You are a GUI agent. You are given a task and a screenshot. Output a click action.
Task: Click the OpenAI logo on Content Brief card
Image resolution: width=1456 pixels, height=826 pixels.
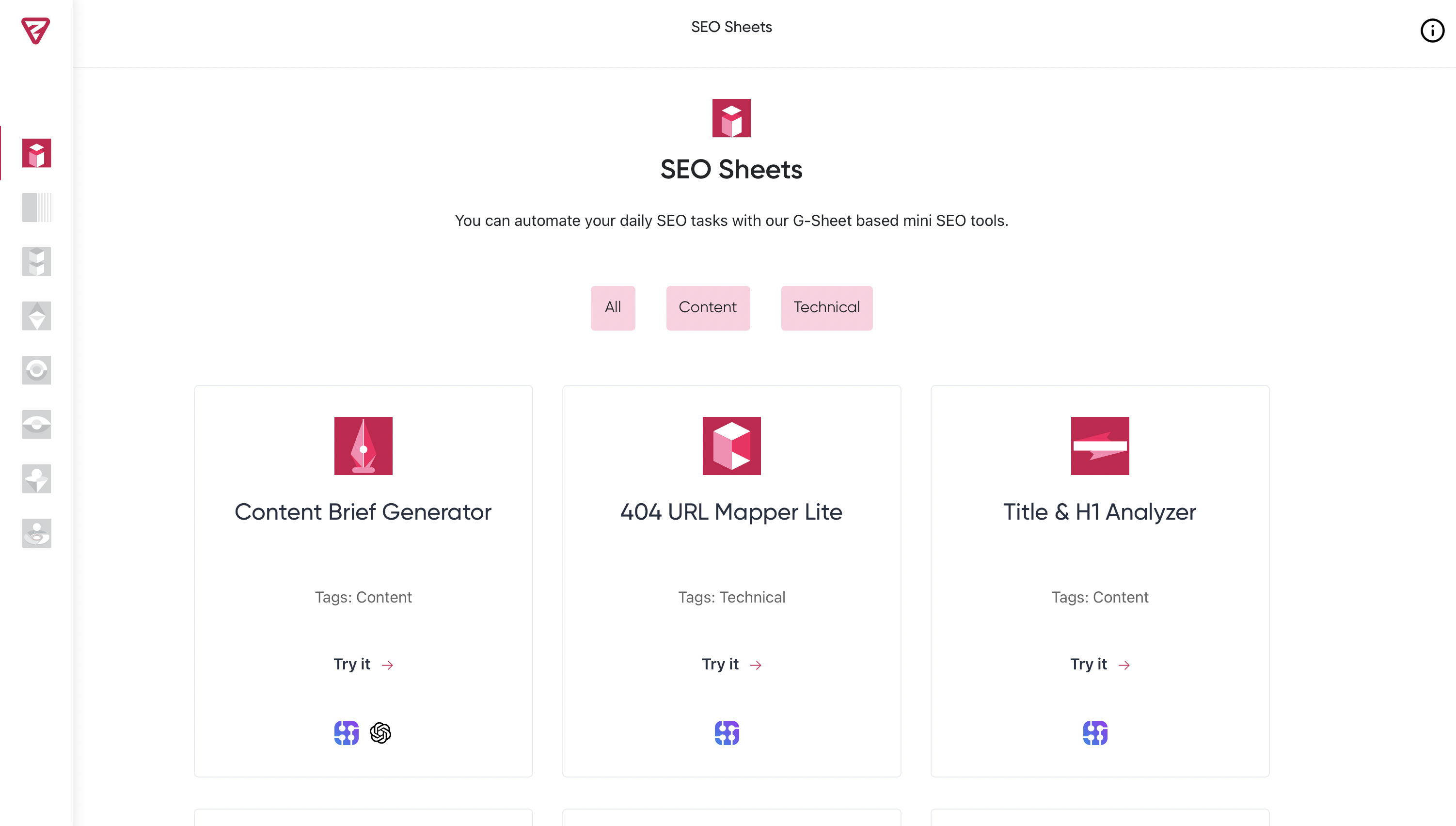coord(380,733)
